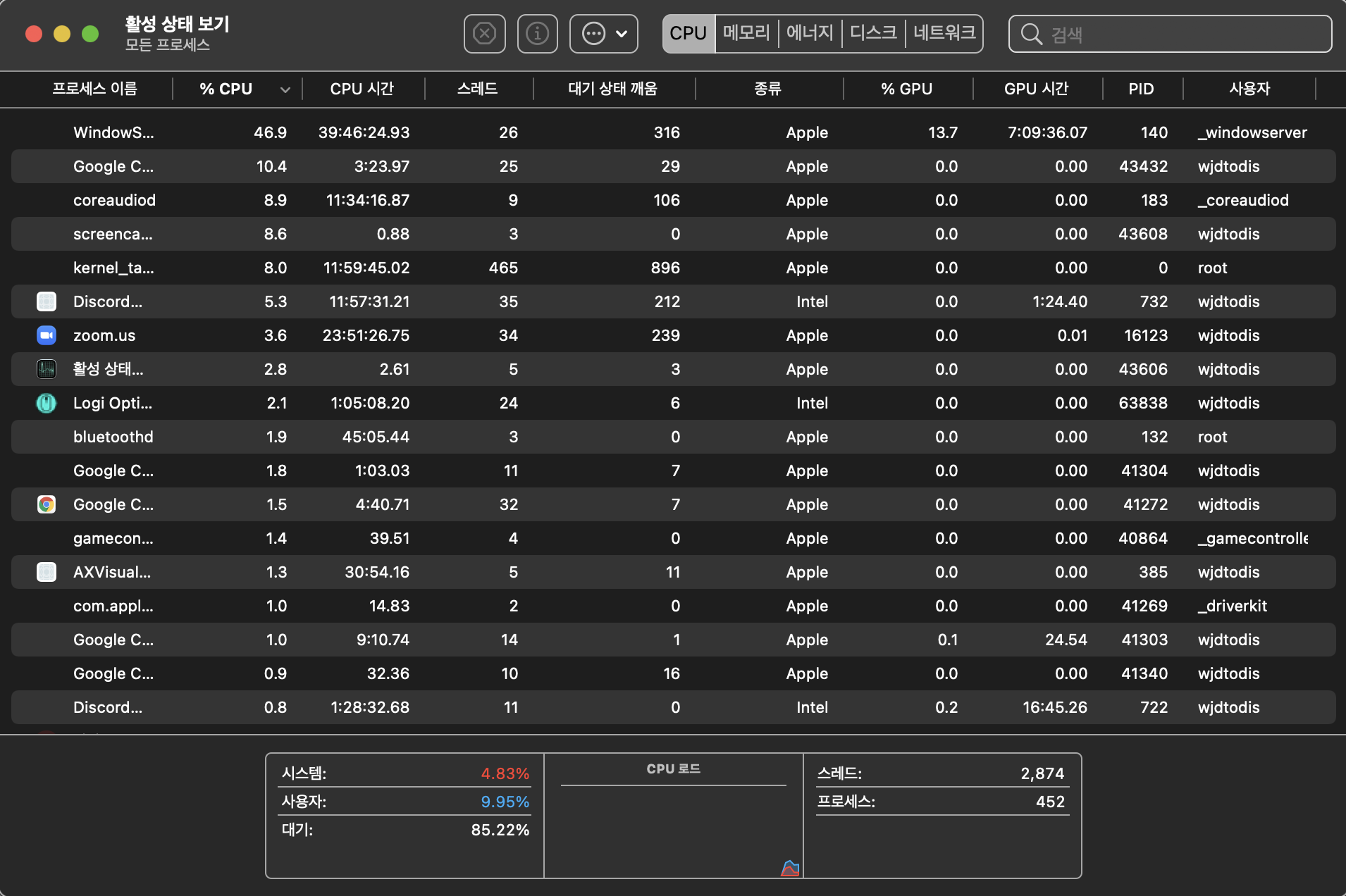1346x896 pixels.
Task: Click the Logi Options app icon
Action: point(47,403)
